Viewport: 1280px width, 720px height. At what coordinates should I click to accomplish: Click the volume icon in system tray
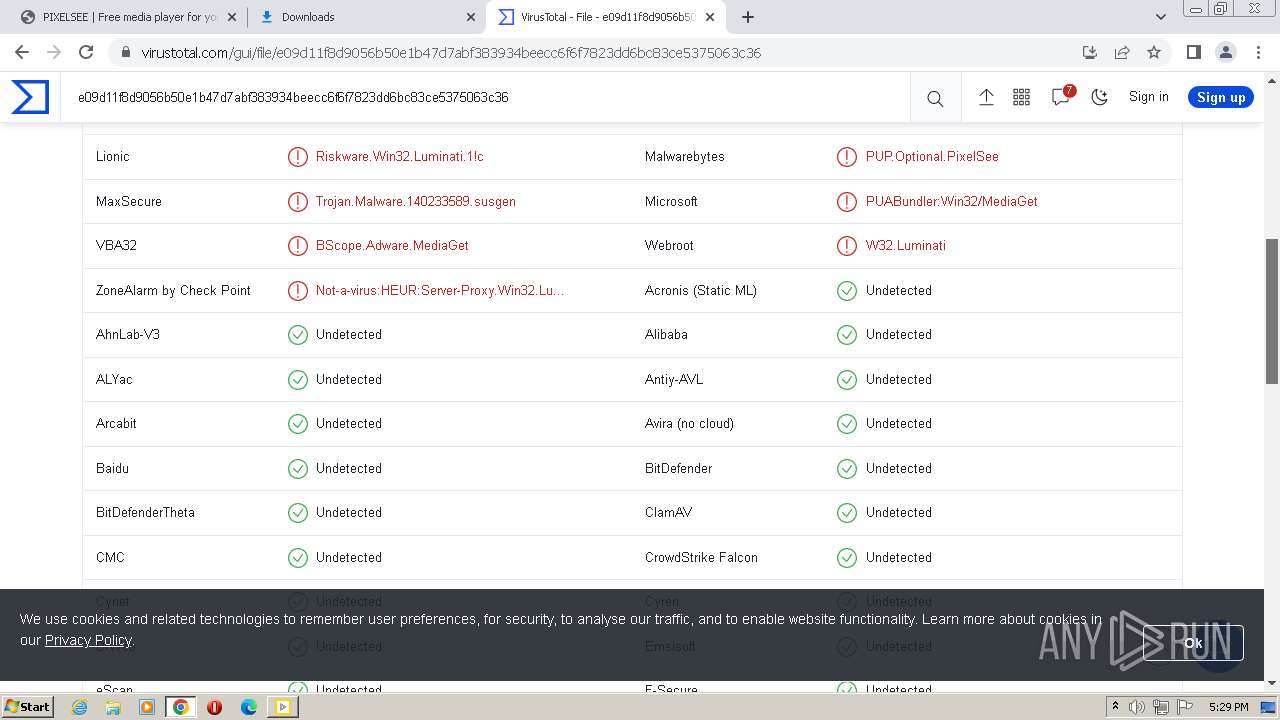coord(1137,707)
